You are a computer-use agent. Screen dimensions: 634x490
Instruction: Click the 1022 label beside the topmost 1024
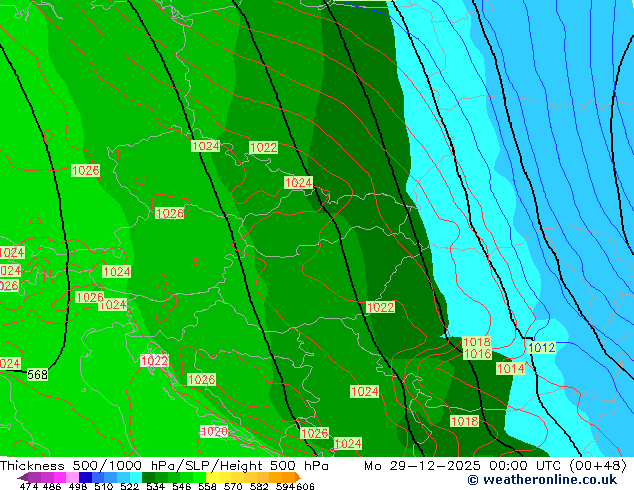click(263, 148)
